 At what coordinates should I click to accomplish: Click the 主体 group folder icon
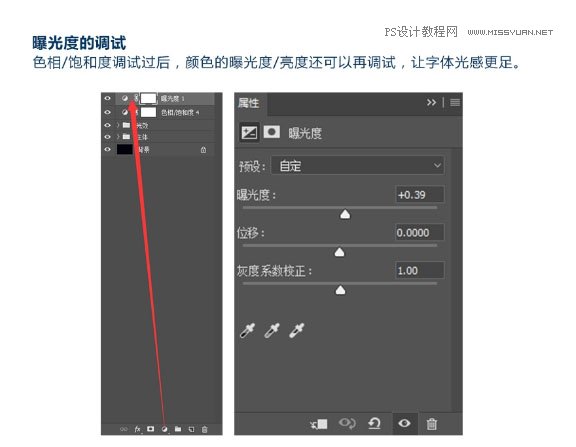[126, 137]
